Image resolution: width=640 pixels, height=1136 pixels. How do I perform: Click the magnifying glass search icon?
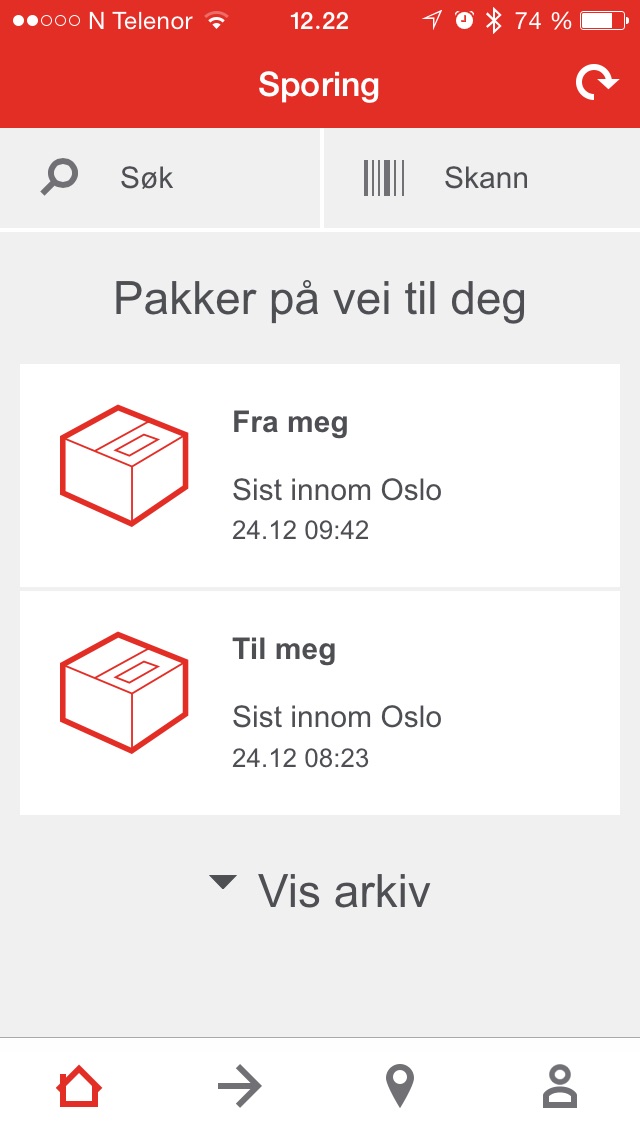[x=59, y=178]
